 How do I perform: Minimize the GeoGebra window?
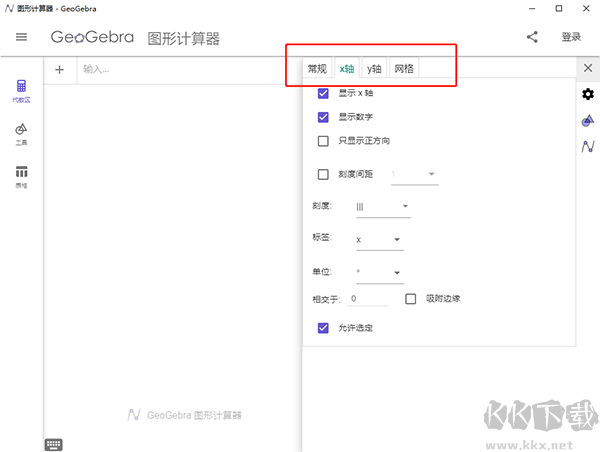pos(532,8)
